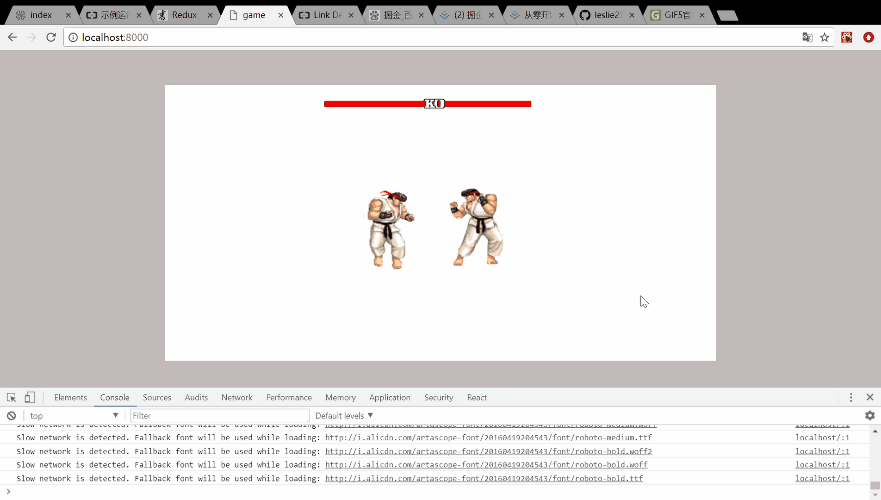Image resolution: width=881 pixels, height=500 pixels.
Task: Click the red-faced extension icon
Action: point(847,37)
